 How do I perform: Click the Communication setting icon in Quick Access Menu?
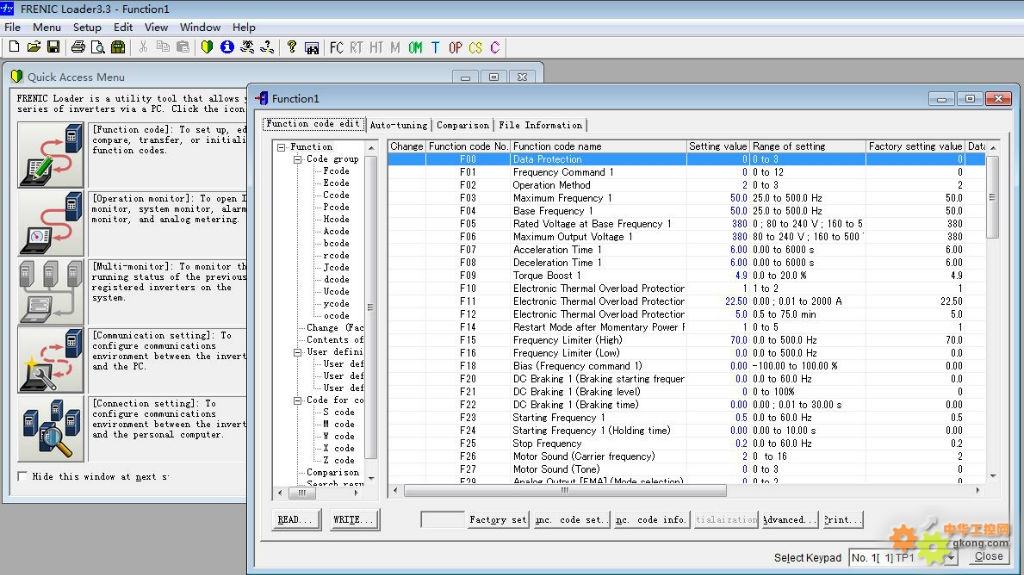coord(51,360)
